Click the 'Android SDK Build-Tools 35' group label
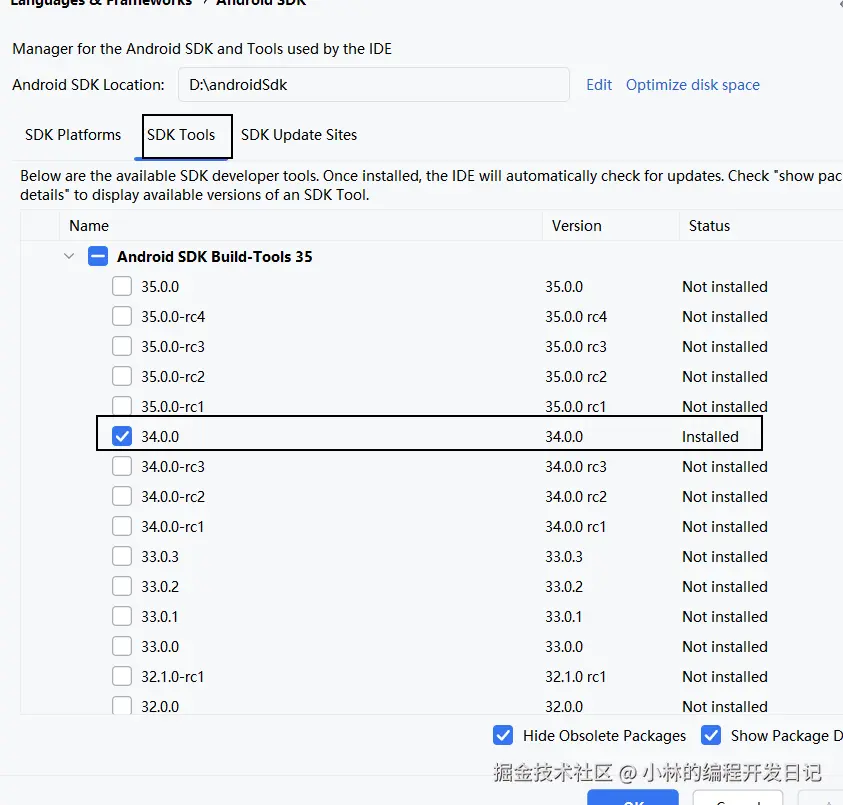 coord(215,257)
